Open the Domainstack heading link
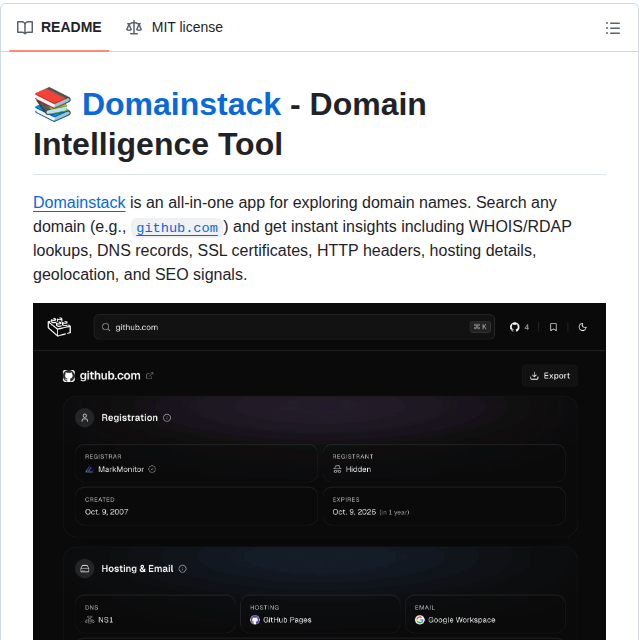The height and width of the screenshot is (640, 639). click(182, 104)
